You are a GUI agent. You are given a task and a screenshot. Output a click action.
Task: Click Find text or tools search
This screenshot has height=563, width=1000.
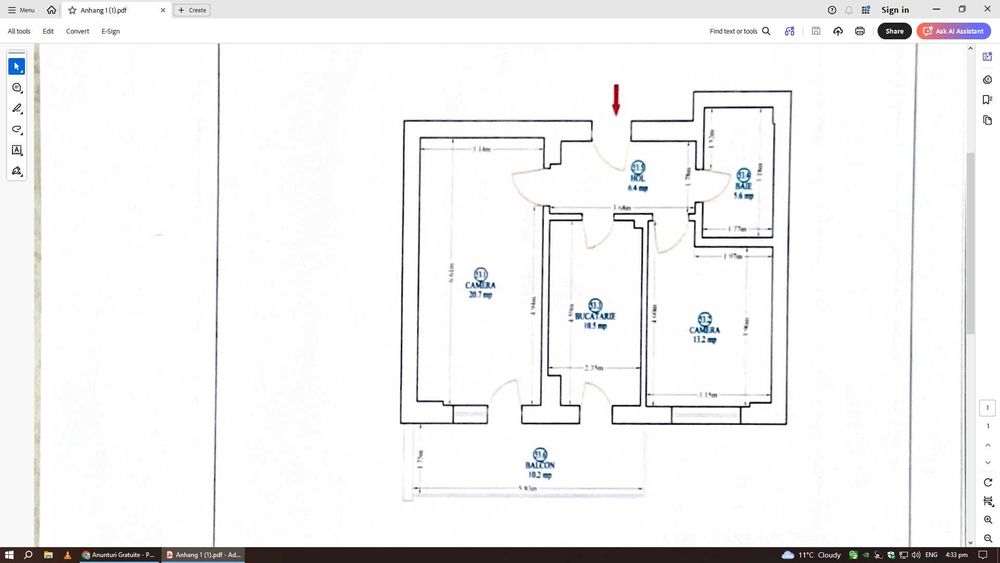tap(740, 31)
